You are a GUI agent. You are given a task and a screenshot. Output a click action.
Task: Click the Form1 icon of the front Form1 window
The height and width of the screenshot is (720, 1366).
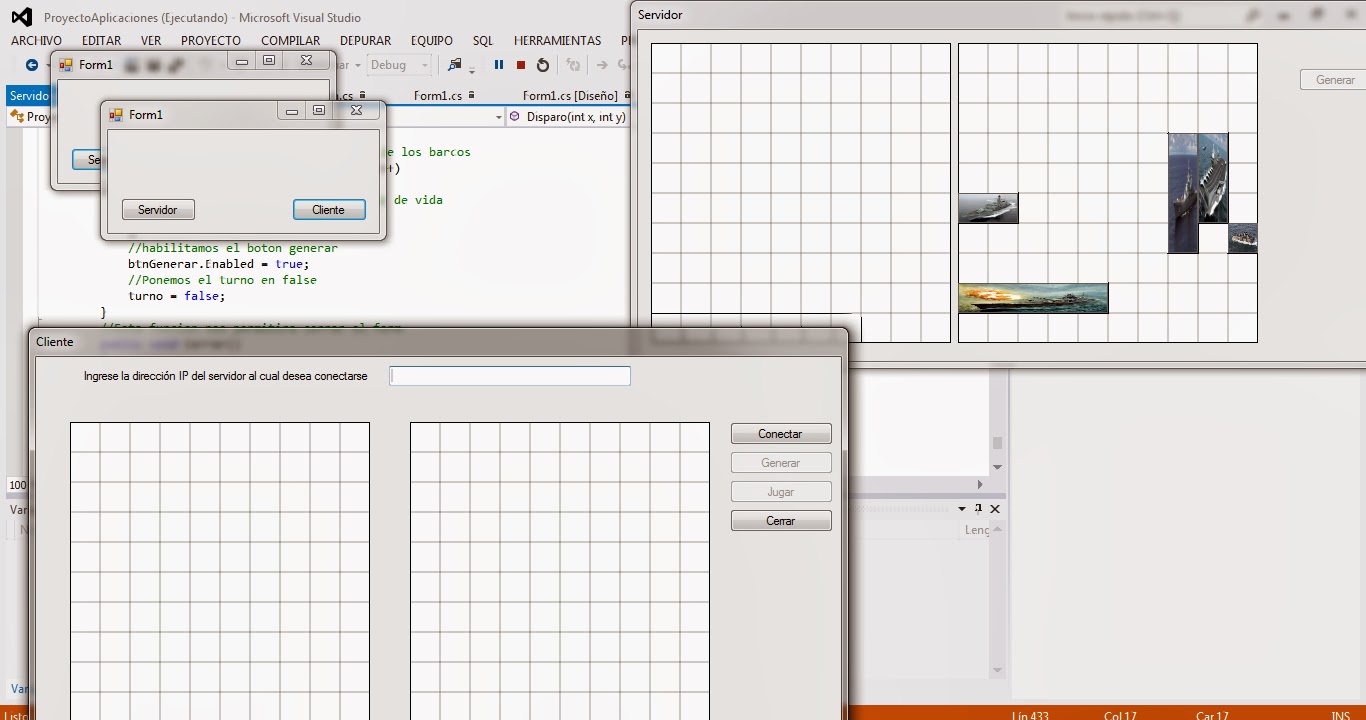(x=116, y=115)
